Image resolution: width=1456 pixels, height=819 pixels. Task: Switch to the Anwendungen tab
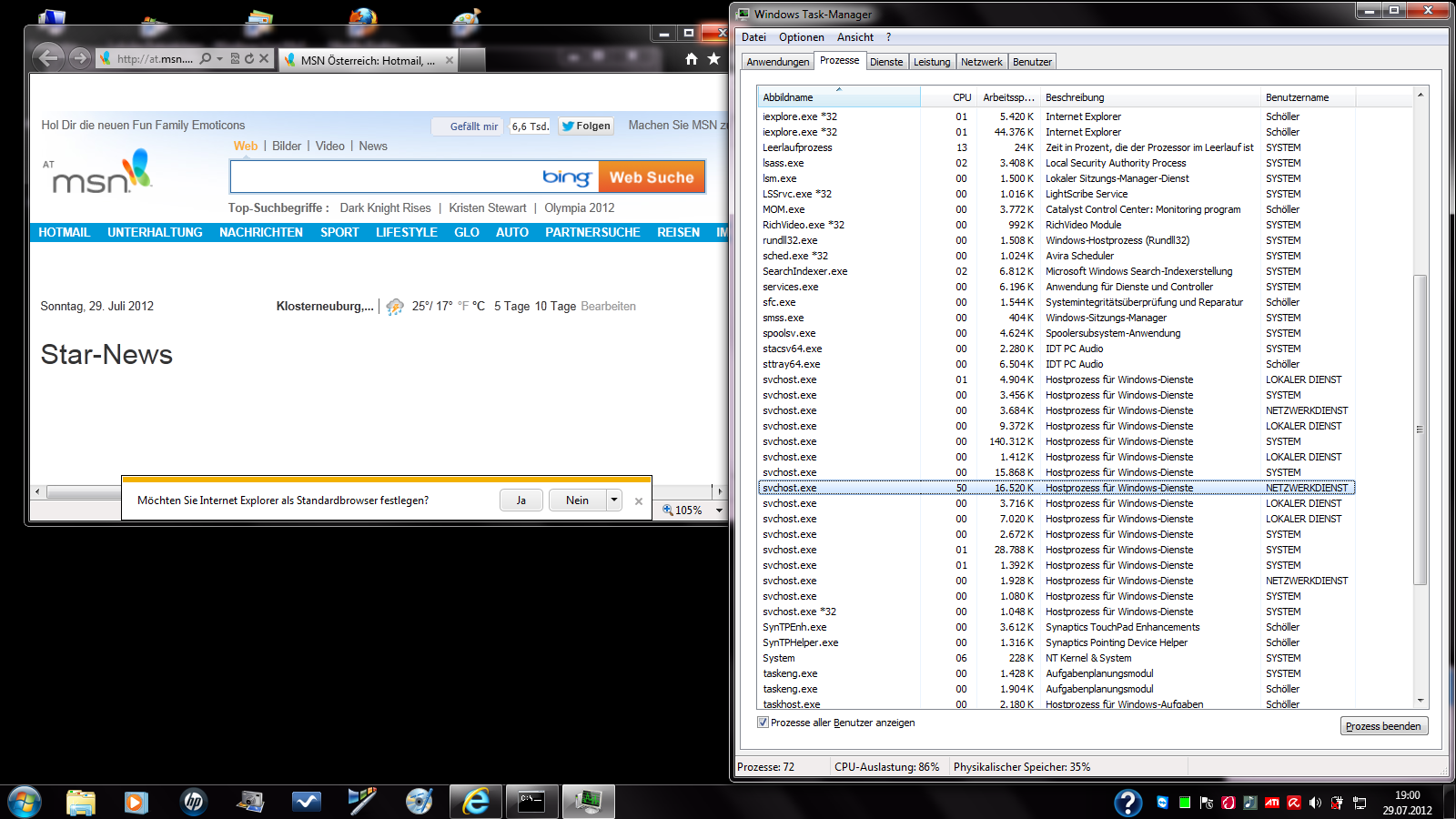[778, 62]
